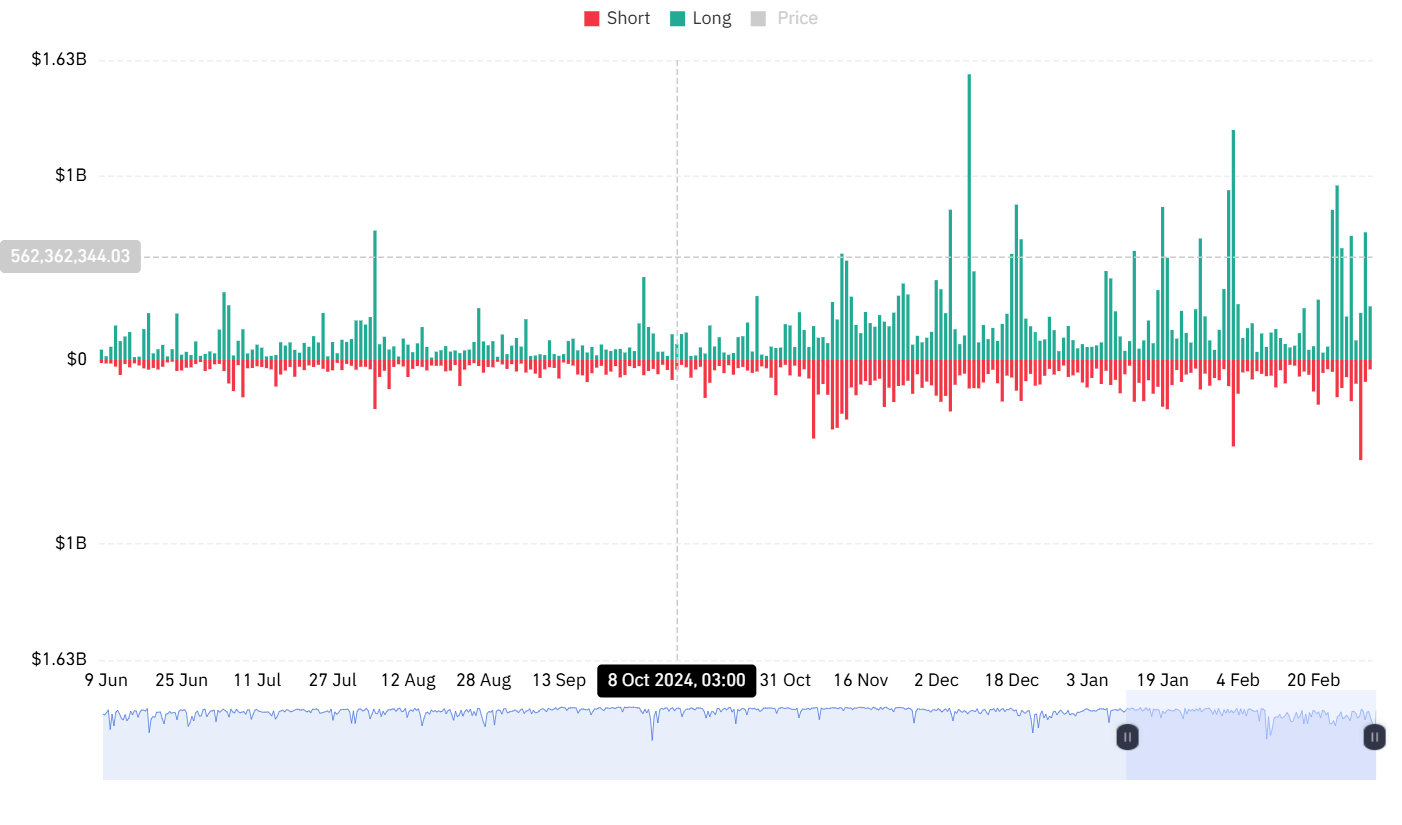
Task: Click the 562,362,344.03 value label
Action: pos(70,257)
